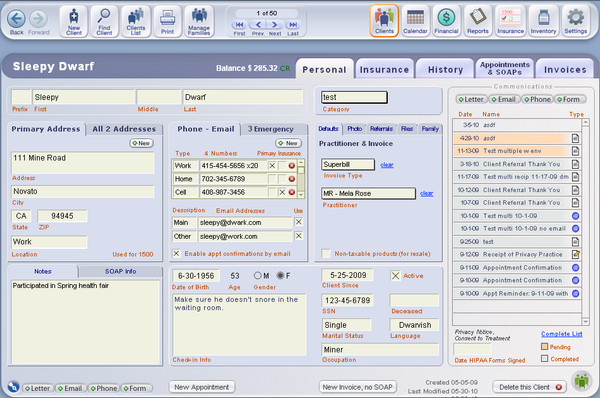Open the Clients module
Image resolution: width=600 pixels, height=398 pixels.
pos(384,21)
